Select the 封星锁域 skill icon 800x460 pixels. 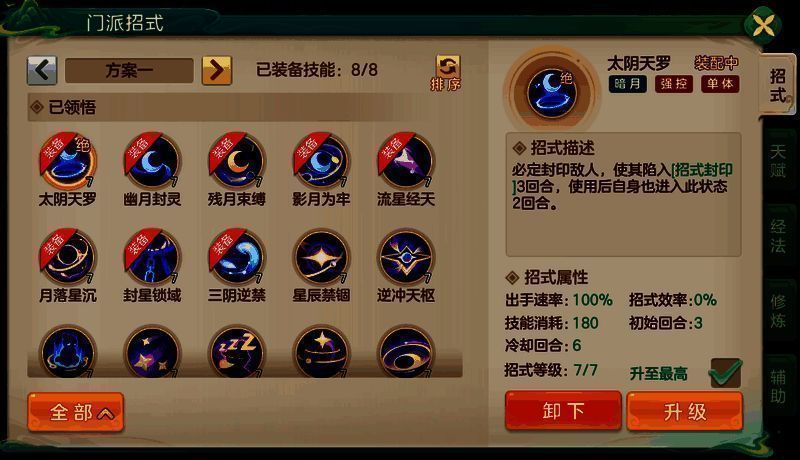click(x=152, y=257)
